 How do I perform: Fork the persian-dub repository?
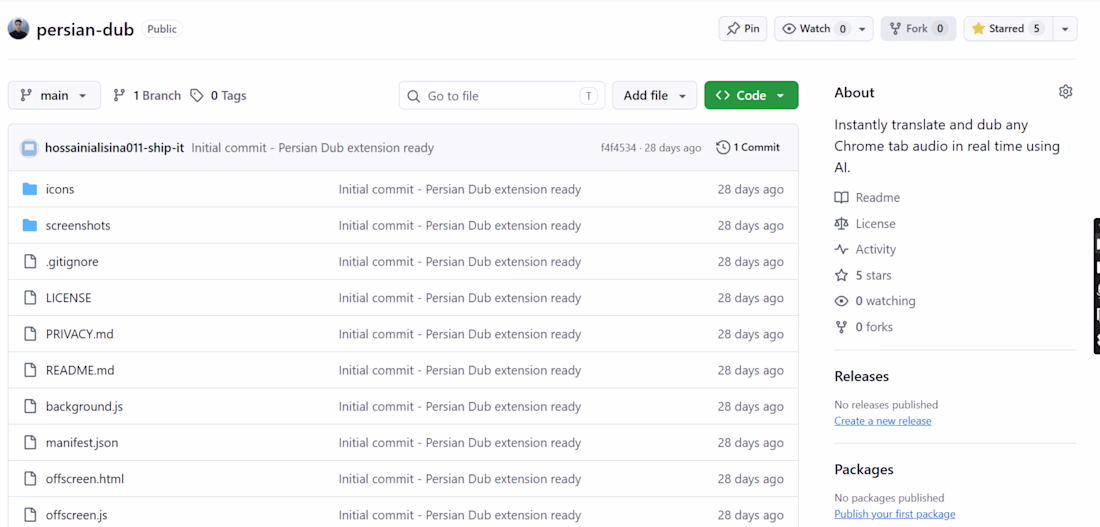pos(918,29)
